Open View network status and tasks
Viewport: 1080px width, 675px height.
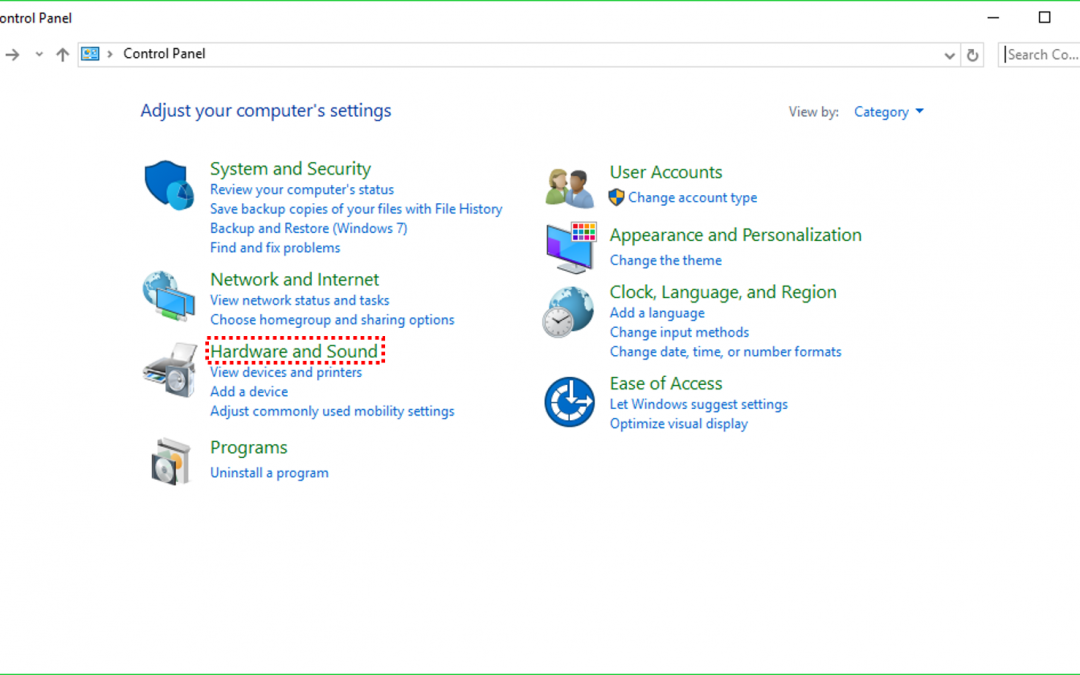tap(300, 300)
